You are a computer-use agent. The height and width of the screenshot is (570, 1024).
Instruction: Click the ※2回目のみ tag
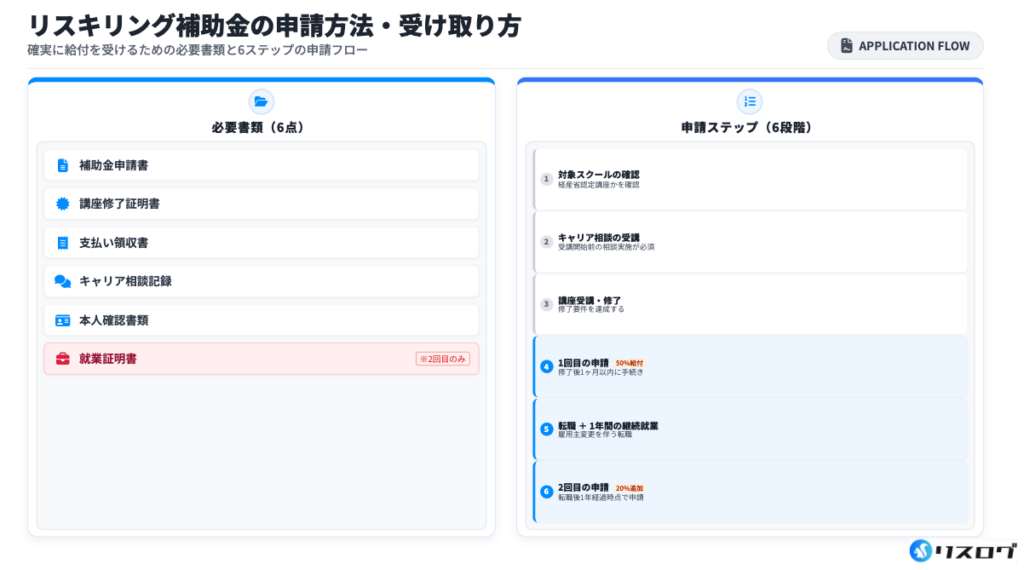pyautogui.click(x=442, y=359)
